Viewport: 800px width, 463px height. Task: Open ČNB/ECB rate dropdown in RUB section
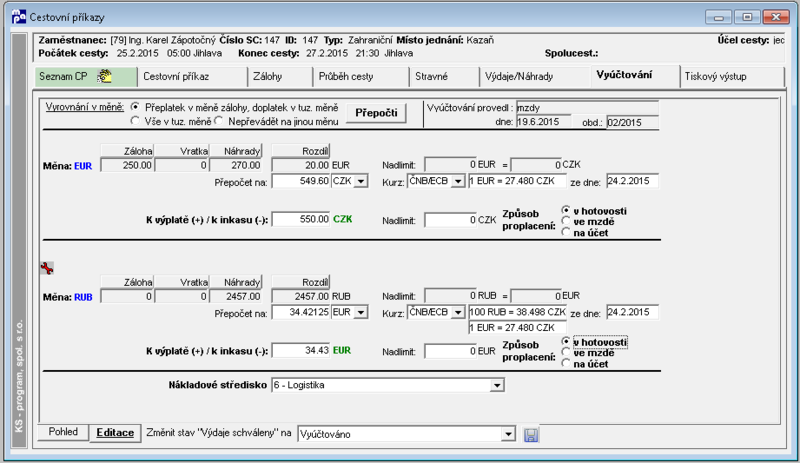(x=458, y=312)
